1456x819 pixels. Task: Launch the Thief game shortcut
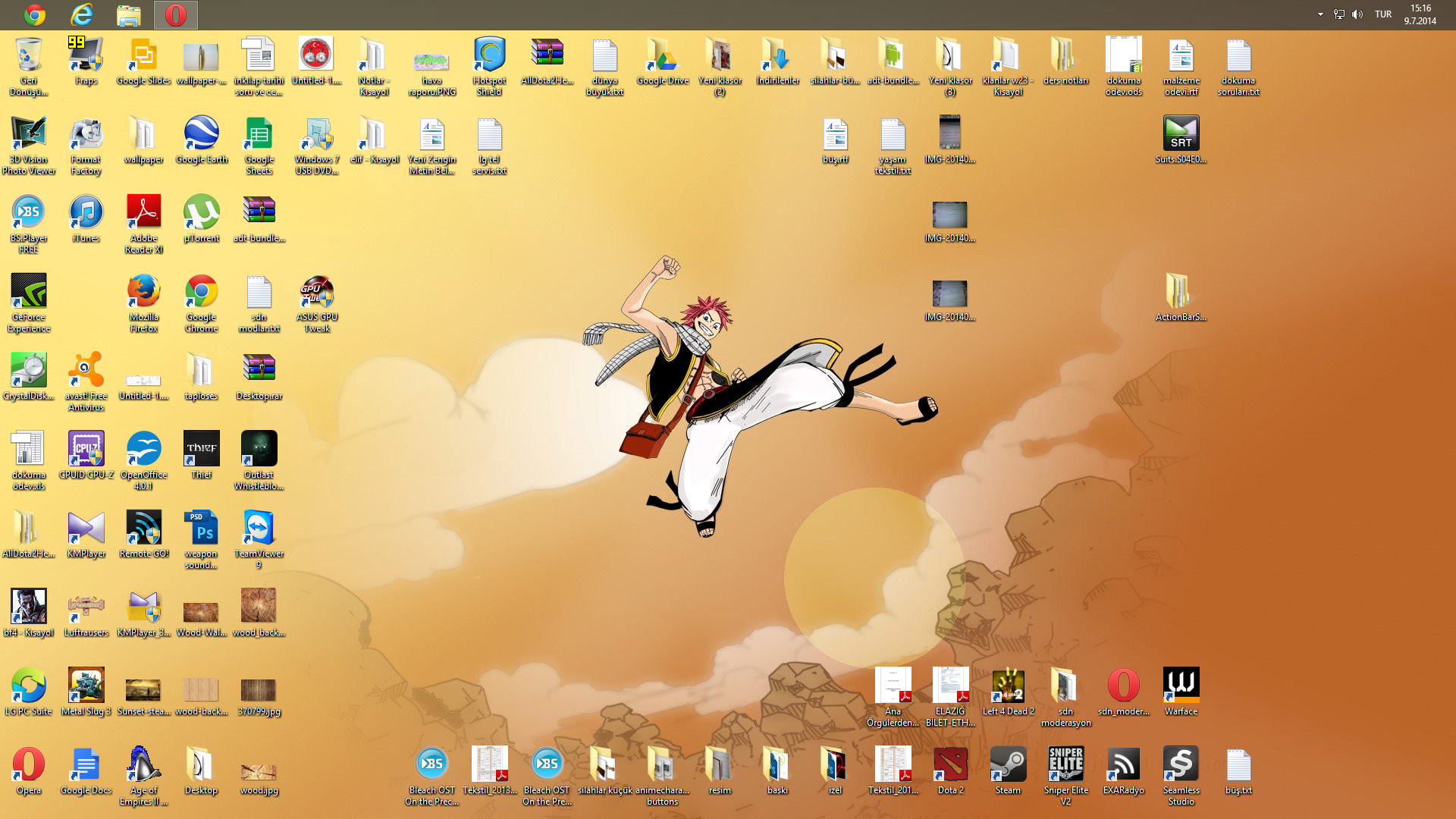coord(202,456)
